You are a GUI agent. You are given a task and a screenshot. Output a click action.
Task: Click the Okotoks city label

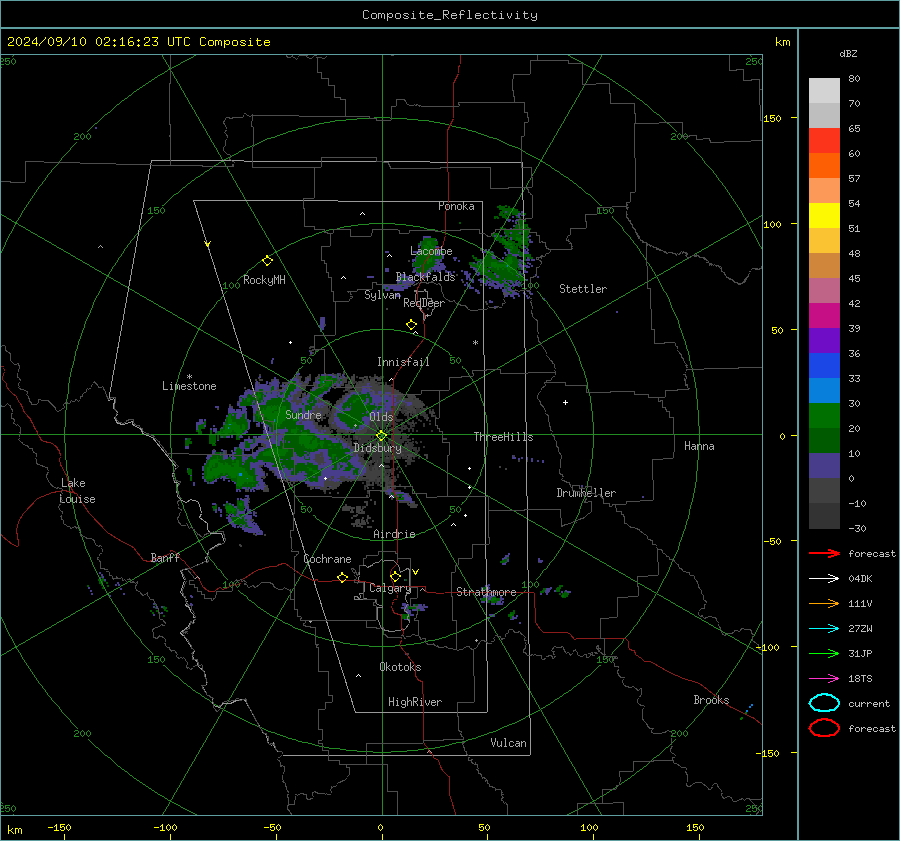400,667
